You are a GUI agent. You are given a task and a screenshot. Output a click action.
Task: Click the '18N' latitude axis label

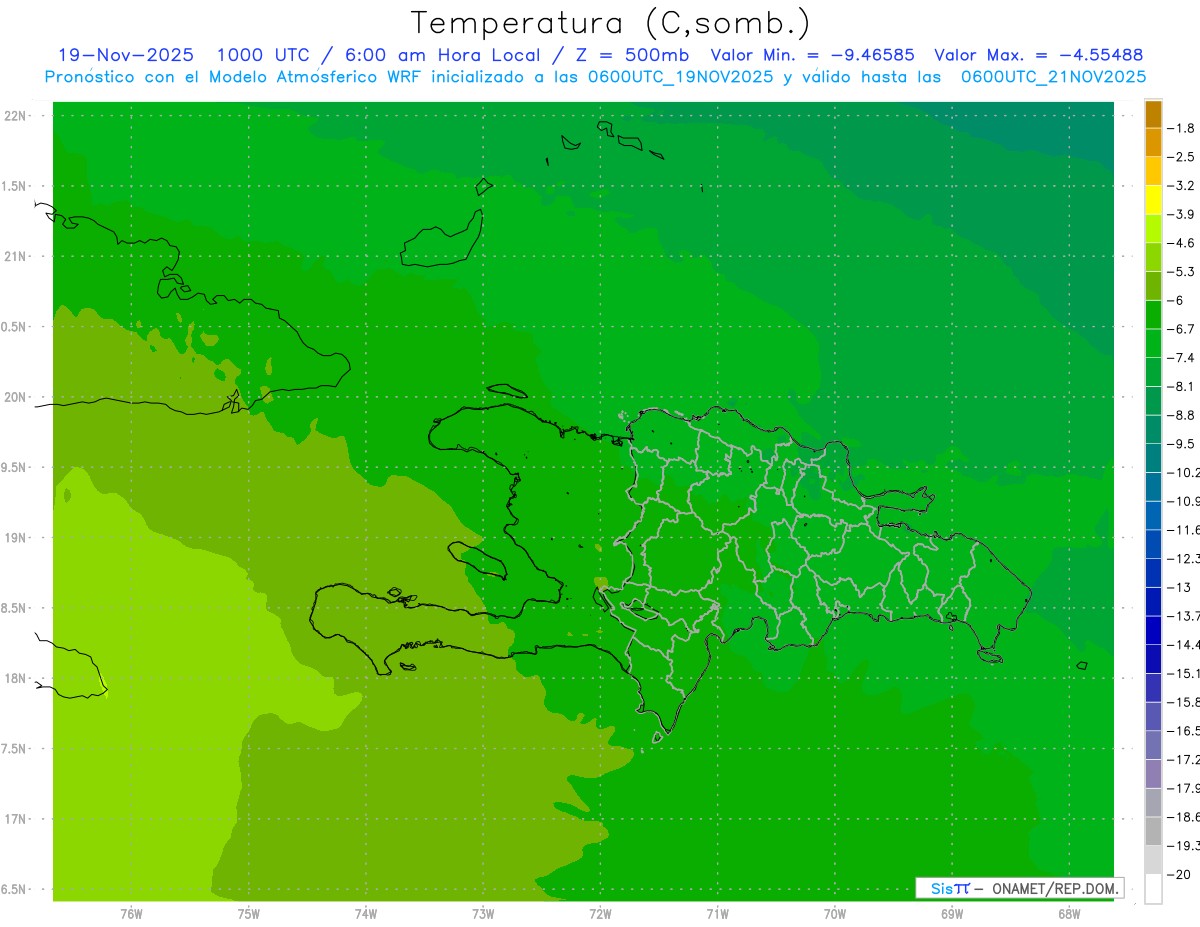[x=15, y=678]
